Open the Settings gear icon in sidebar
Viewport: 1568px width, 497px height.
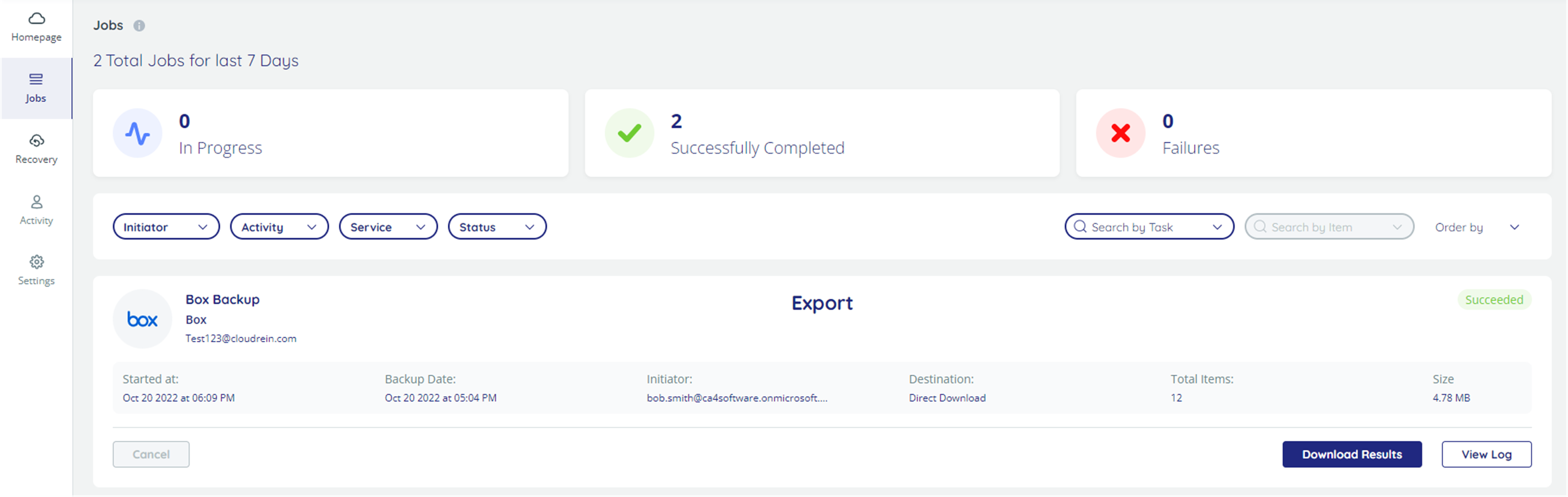point(36,262)
